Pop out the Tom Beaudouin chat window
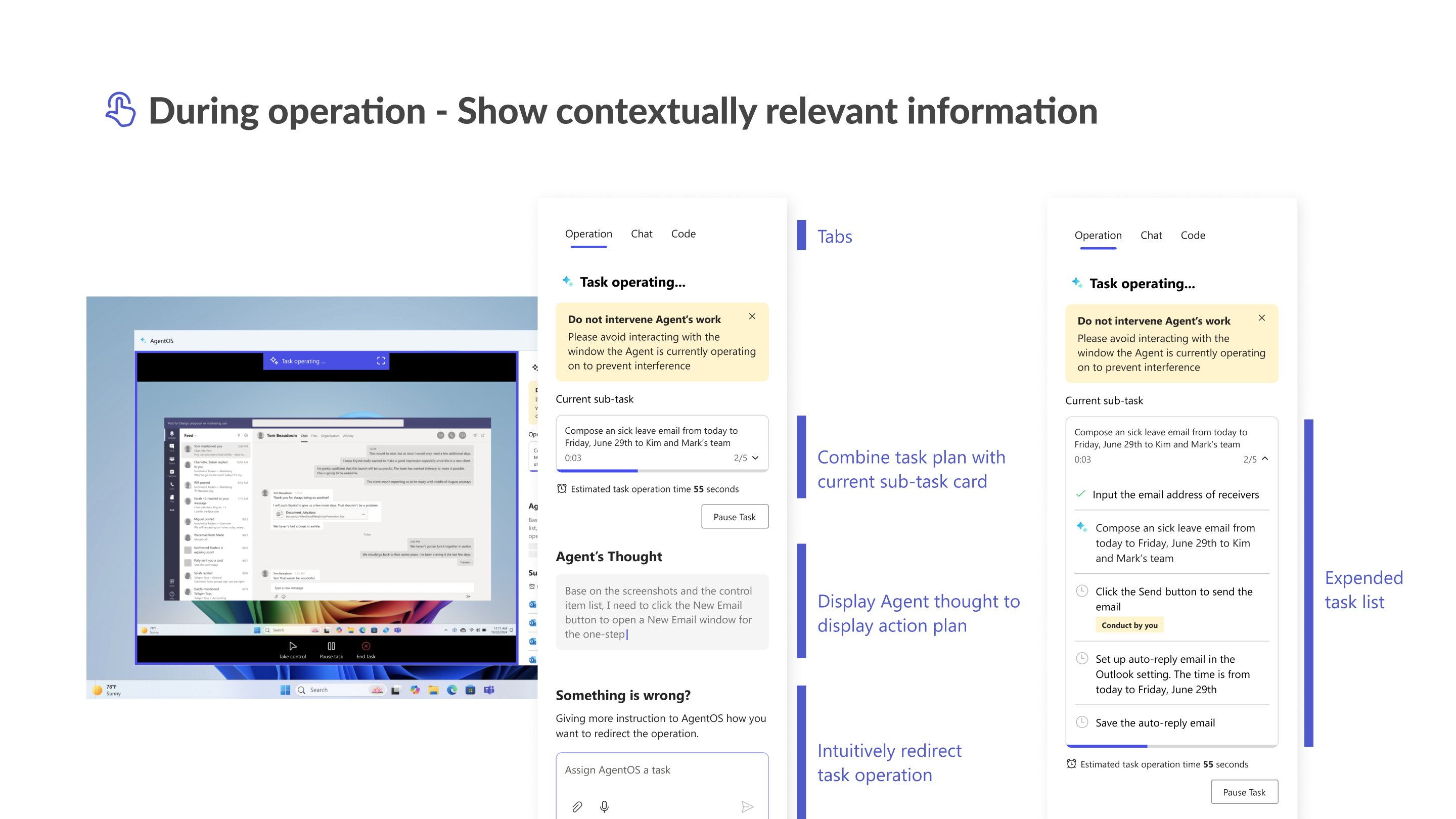1456x819 pixels. click(483, 435)
